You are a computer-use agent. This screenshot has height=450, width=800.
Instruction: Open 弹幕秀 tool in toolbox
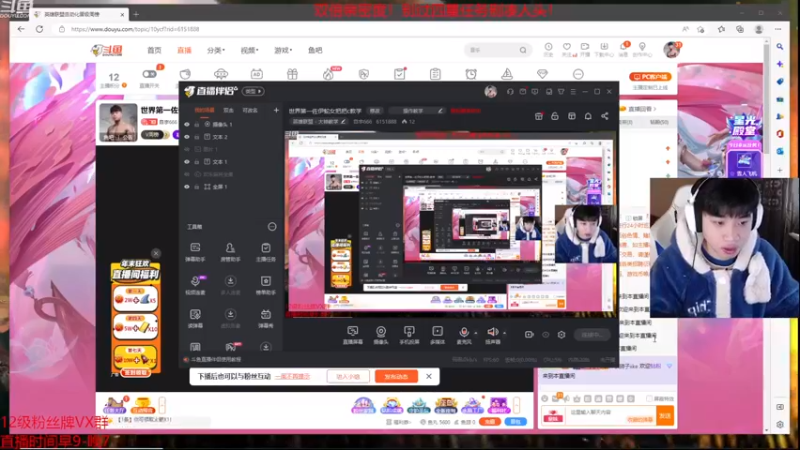click(x=265, y=318)
